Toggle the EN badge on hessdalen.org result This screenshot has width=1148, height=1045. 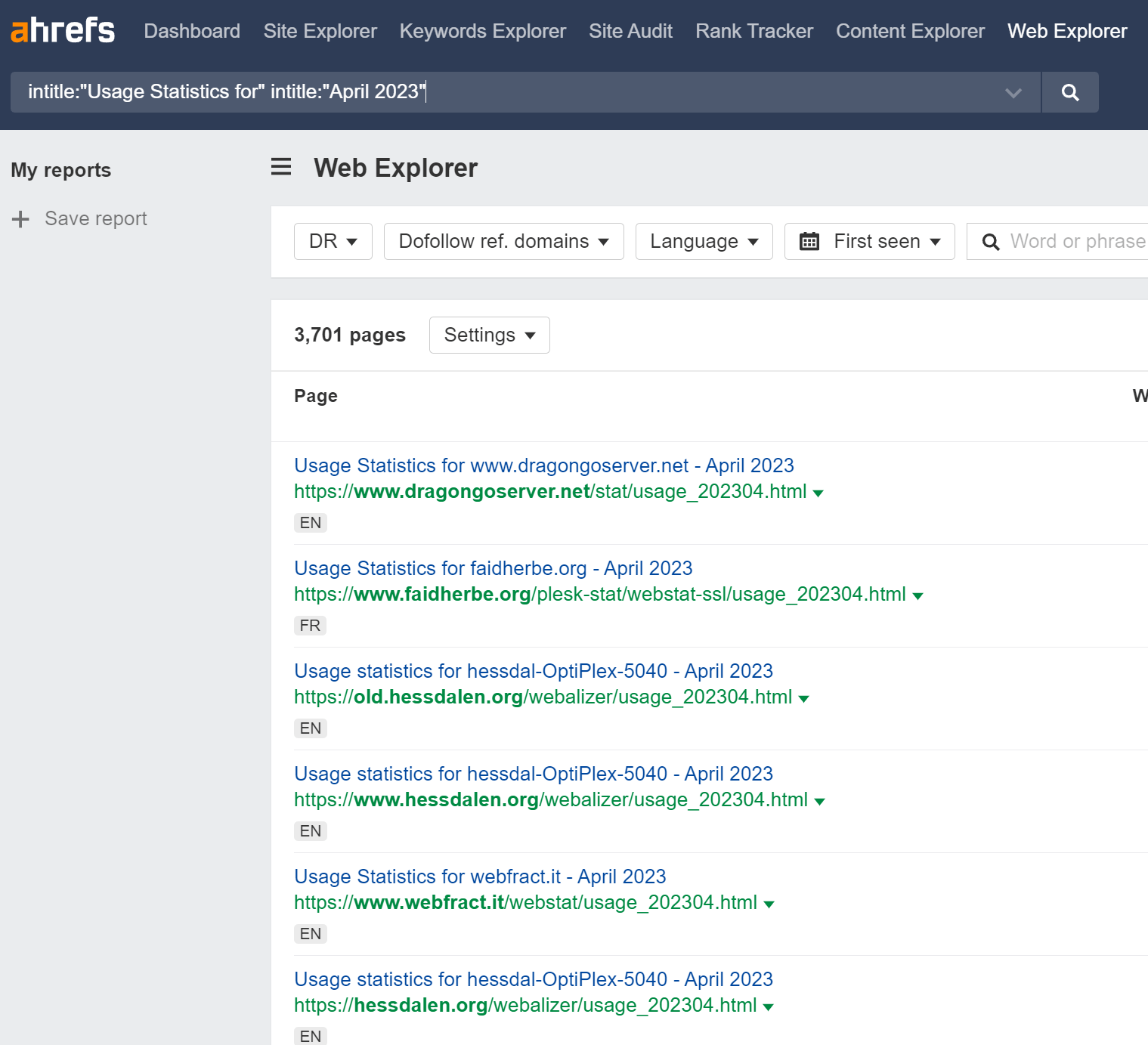click(x=310, y=1036)
